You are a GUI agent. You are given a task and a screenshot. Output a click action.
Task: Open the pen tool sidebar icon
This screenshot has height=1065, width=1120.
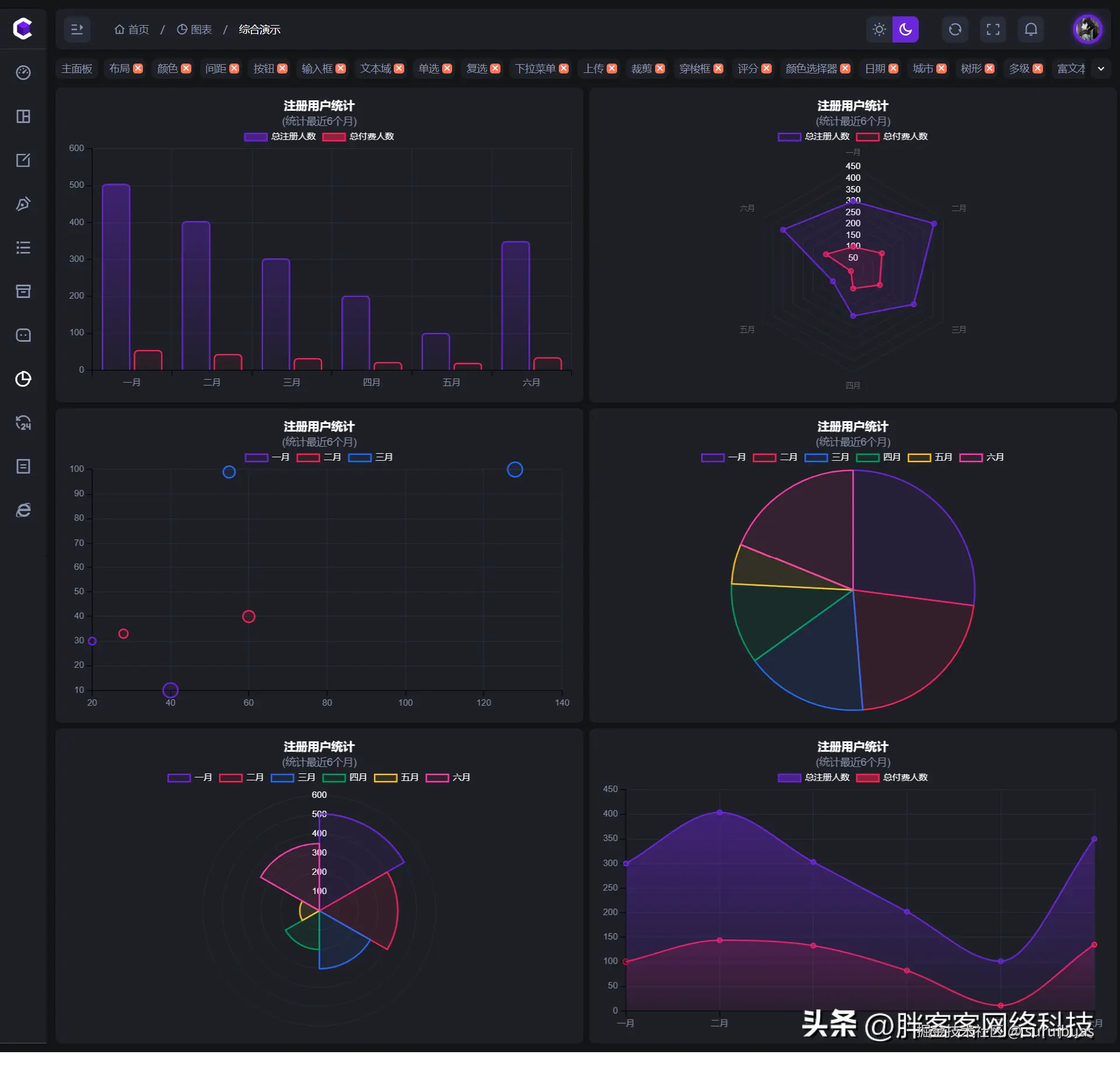(23, 204)
